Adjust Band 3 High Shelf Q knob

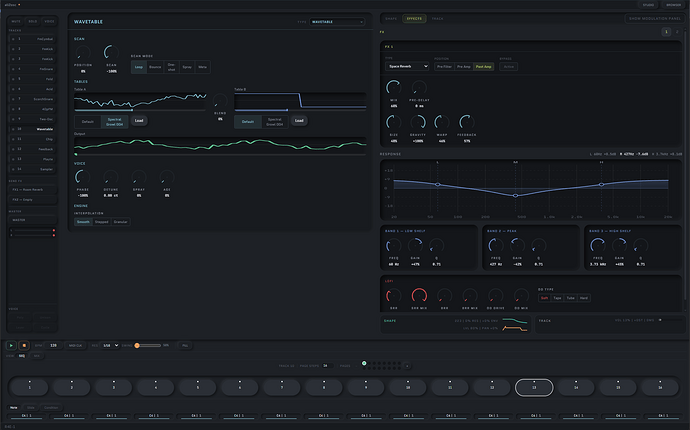(x=640, y=246)
